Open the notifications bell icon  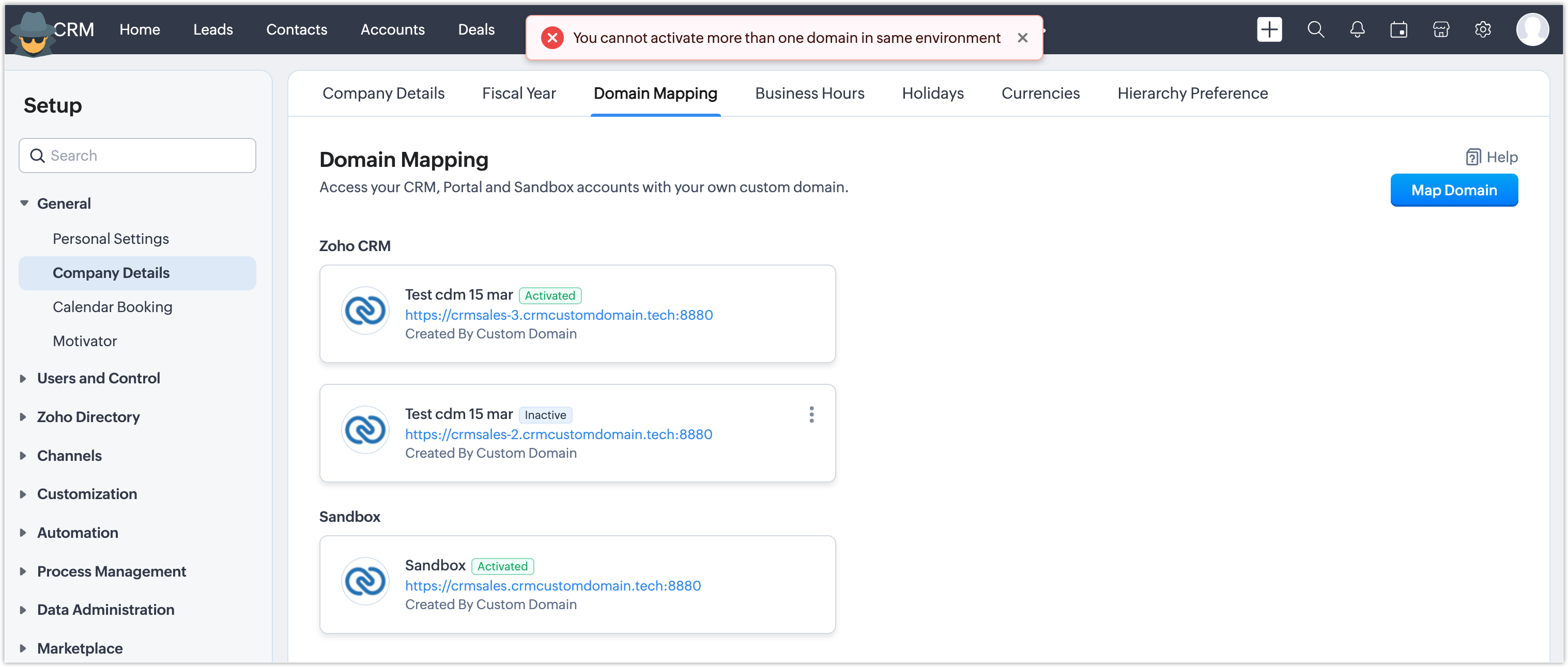tap(1357, 29)
